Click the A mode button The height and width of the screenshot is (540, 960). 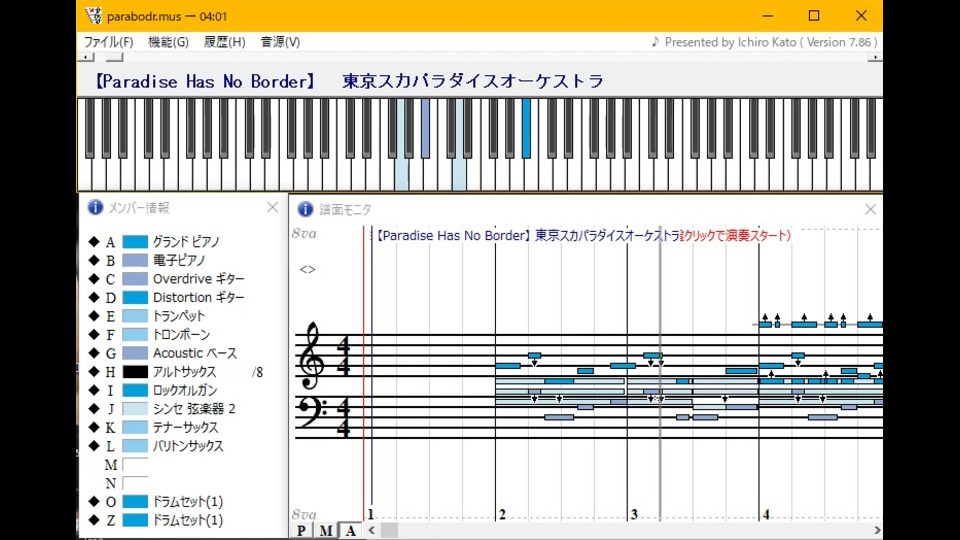click(350, 530)
